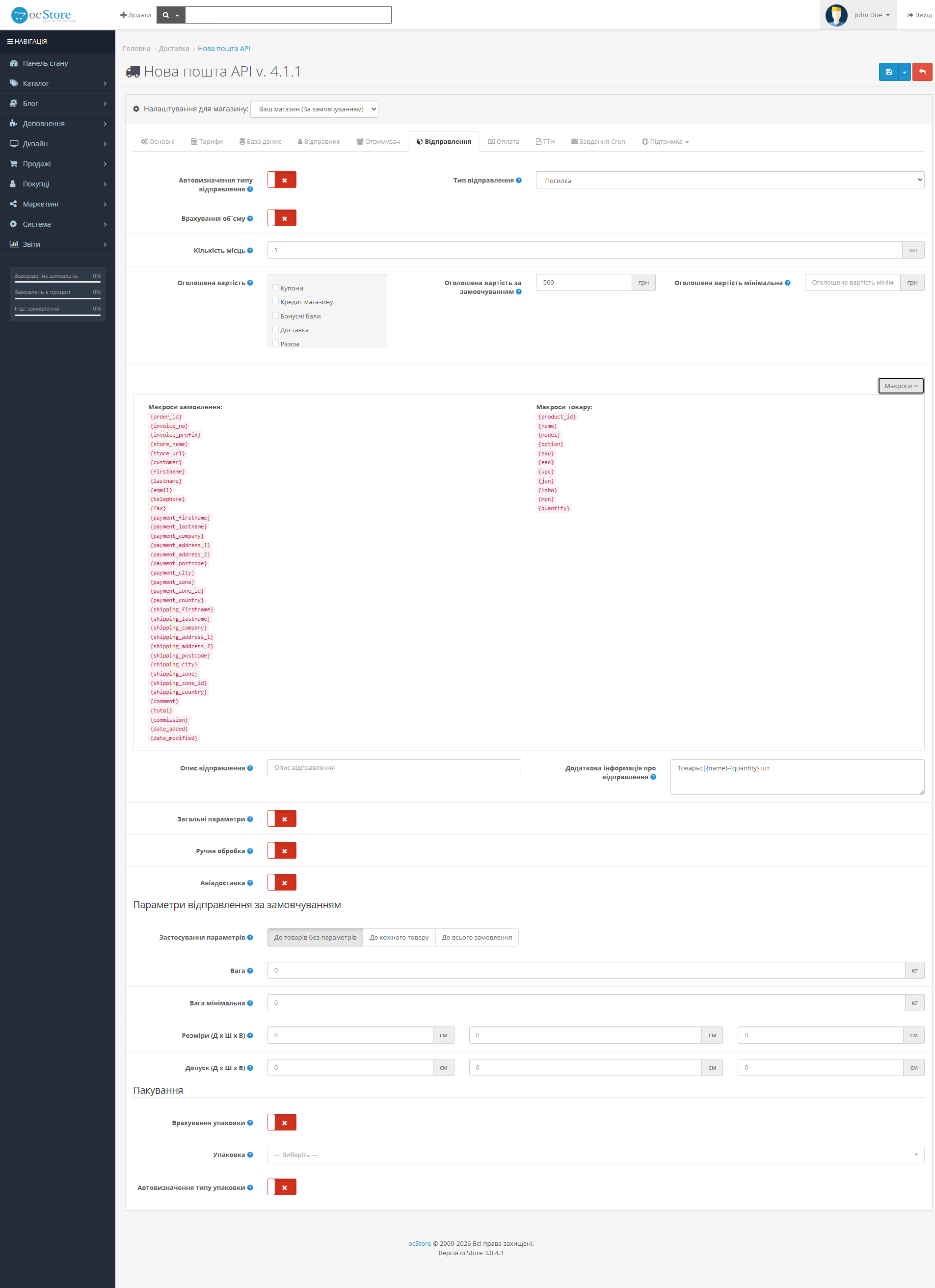Screen dimensions: 935x1288
Task: Click the John Doe avatar
Action: (836, 15)
